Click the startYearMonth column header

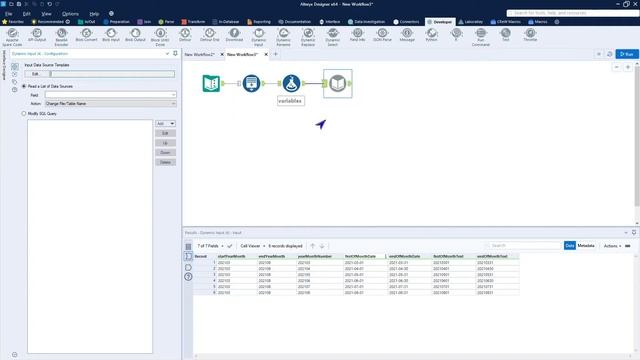(x=237, y=256)
